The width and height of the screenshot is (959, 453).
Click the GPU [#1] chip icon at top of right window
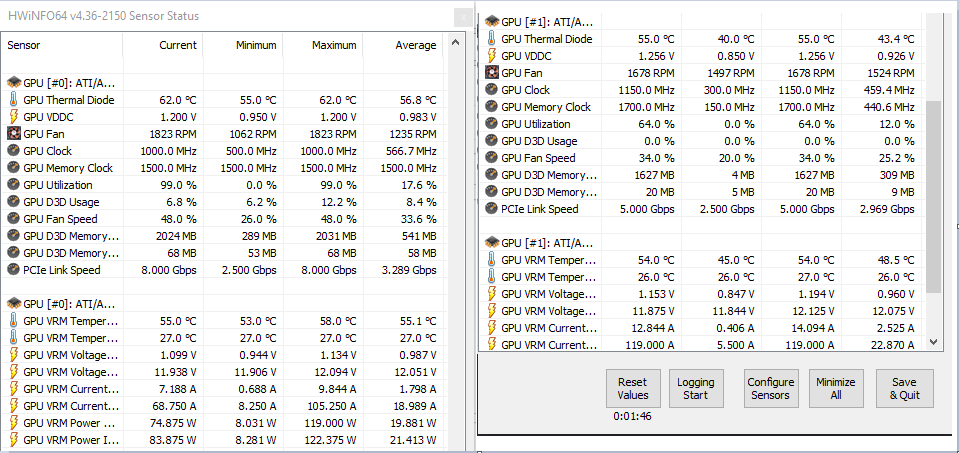click(492, 22)
